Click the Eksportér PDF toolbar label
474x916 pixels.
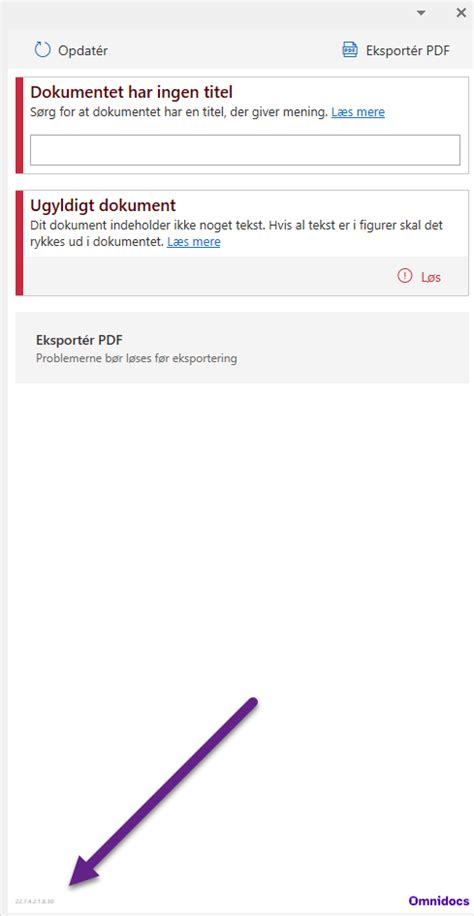[408, 51]
